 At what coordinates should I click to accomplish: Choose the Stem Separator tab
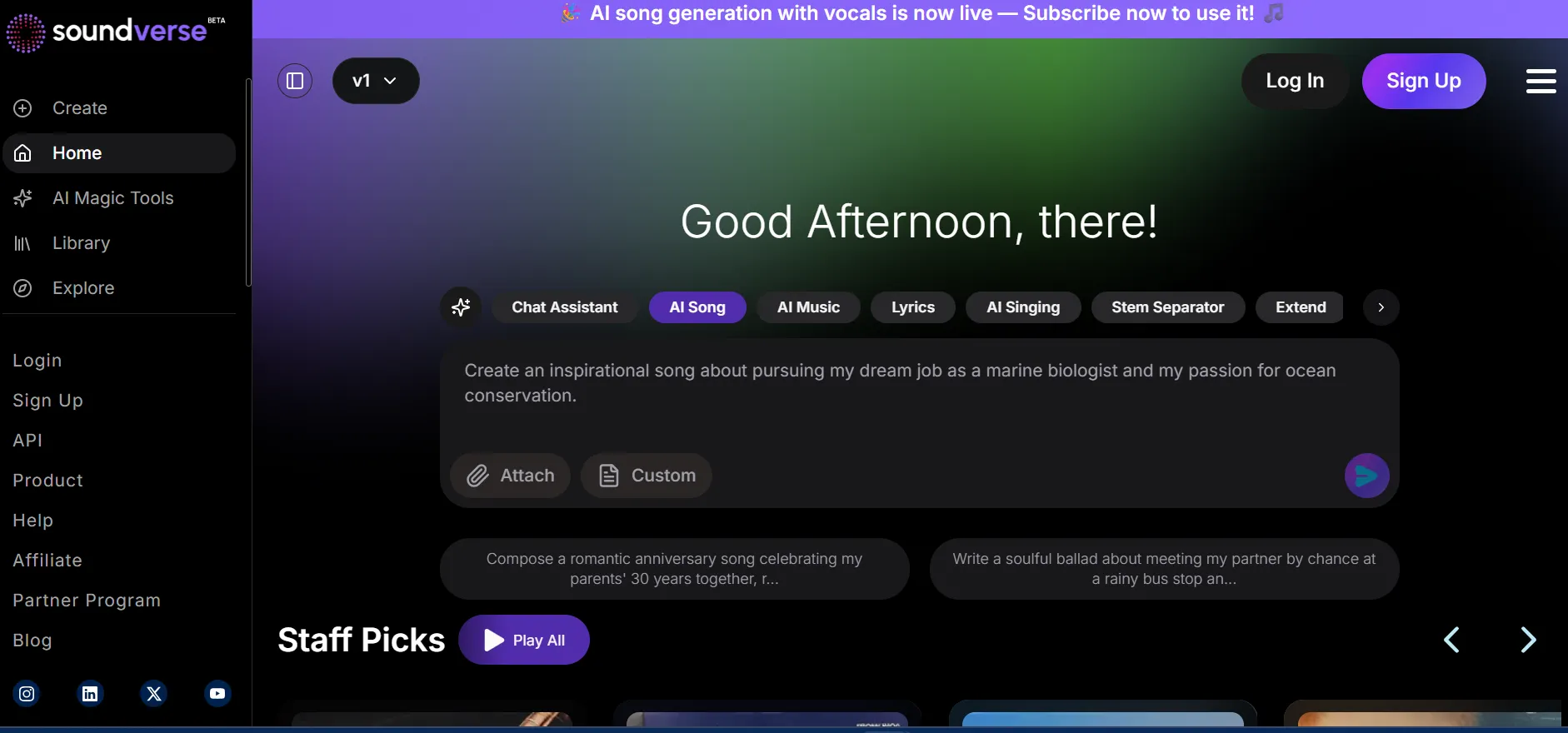(1168, 307)
